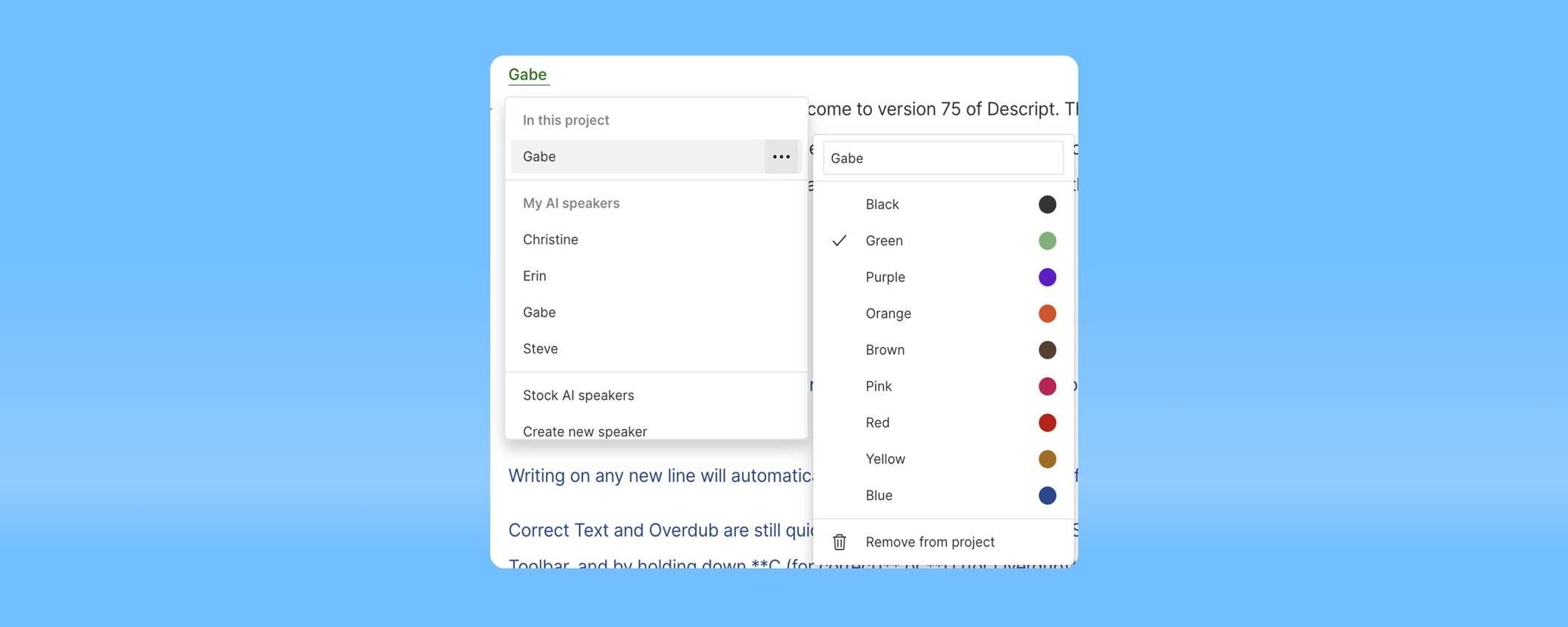The width and height of the screenshot is (1568, 627).
Task: Assign Erin as the speaker
Action: point(535,276)
